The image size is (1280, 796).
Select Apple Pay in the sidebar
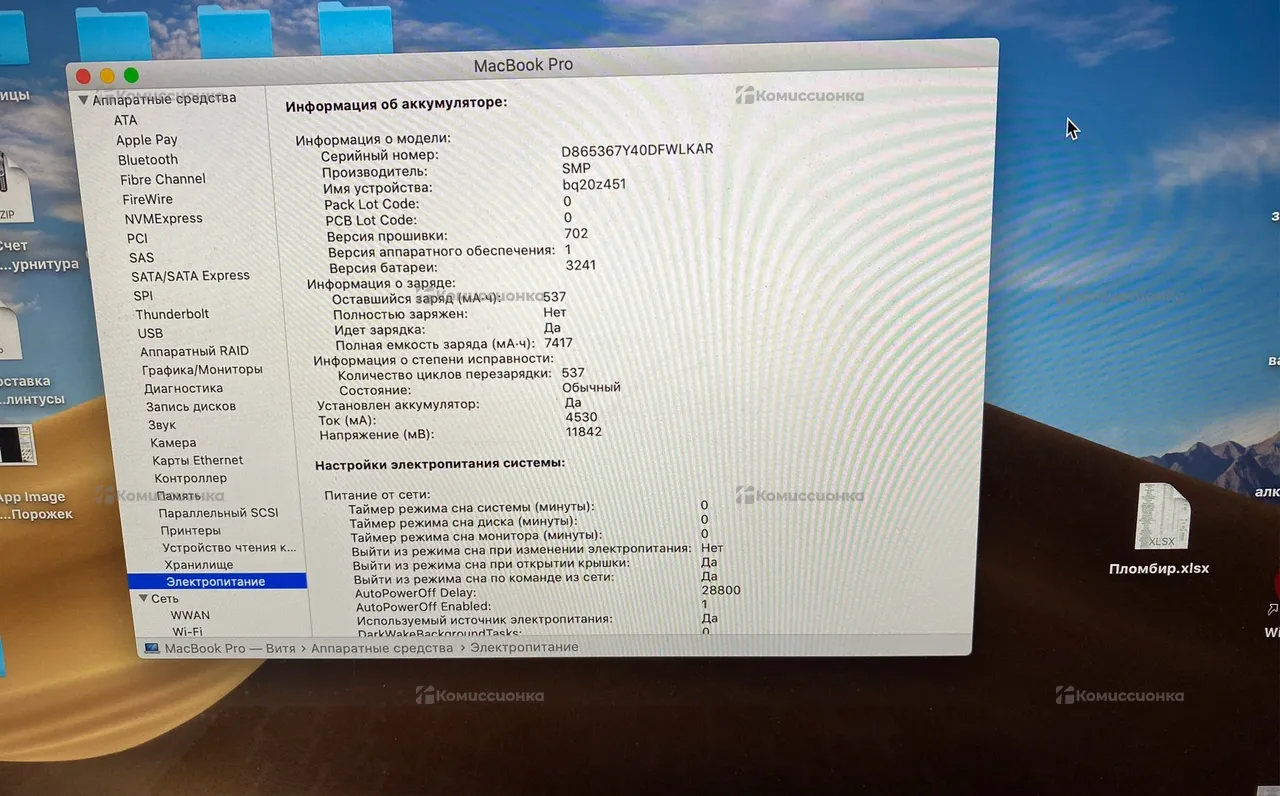(x=146, y=140)
